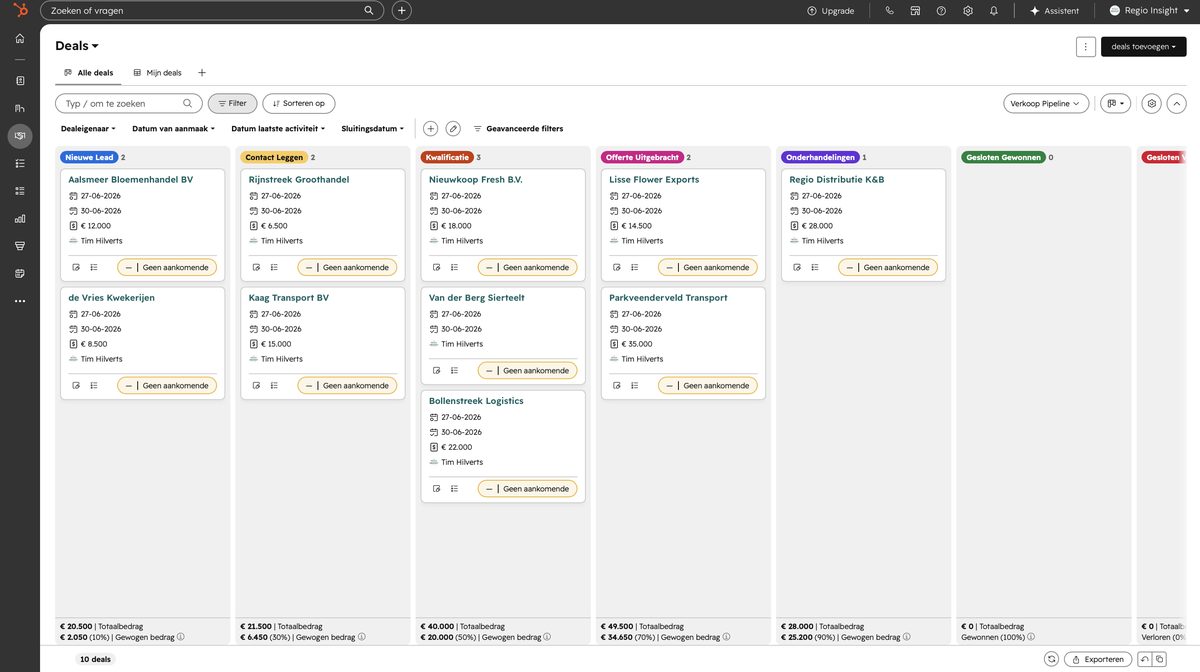This screenshot has width=1200, height=672.
Task: Open the settings gear in top bar
Action: [x=968, y=11]
